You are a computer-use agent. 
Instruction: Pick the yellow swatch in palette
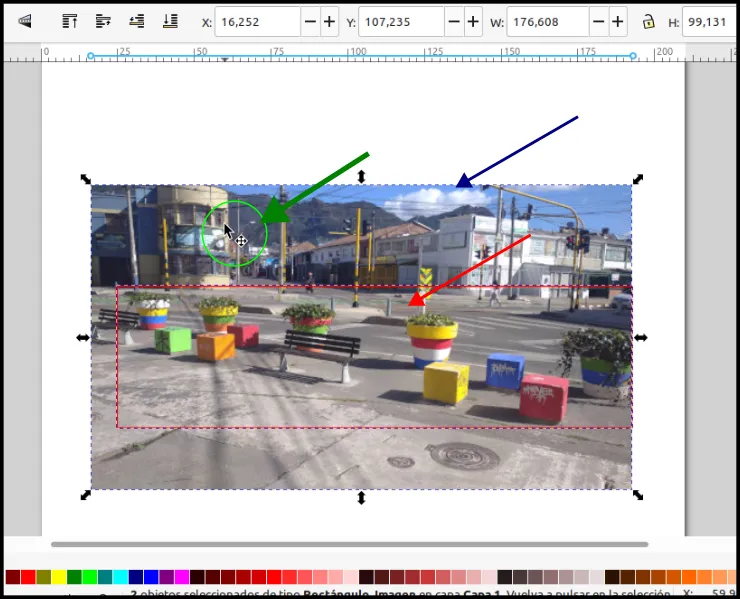pos(59,577)
